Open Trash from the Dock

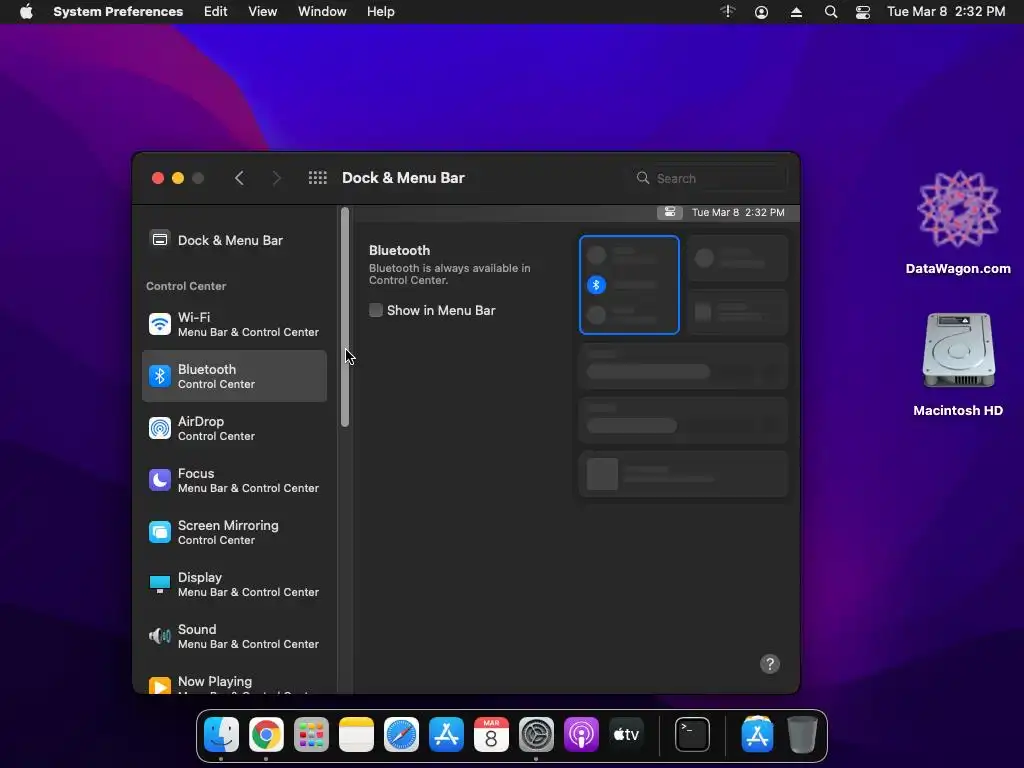[x=802, y=735]
